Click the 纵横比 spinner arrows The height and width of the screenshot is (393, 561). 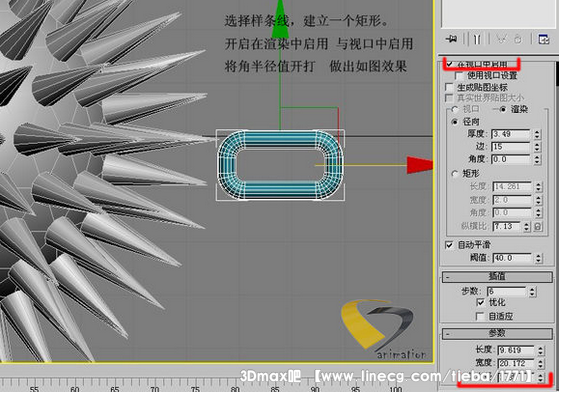pos(526,227)
